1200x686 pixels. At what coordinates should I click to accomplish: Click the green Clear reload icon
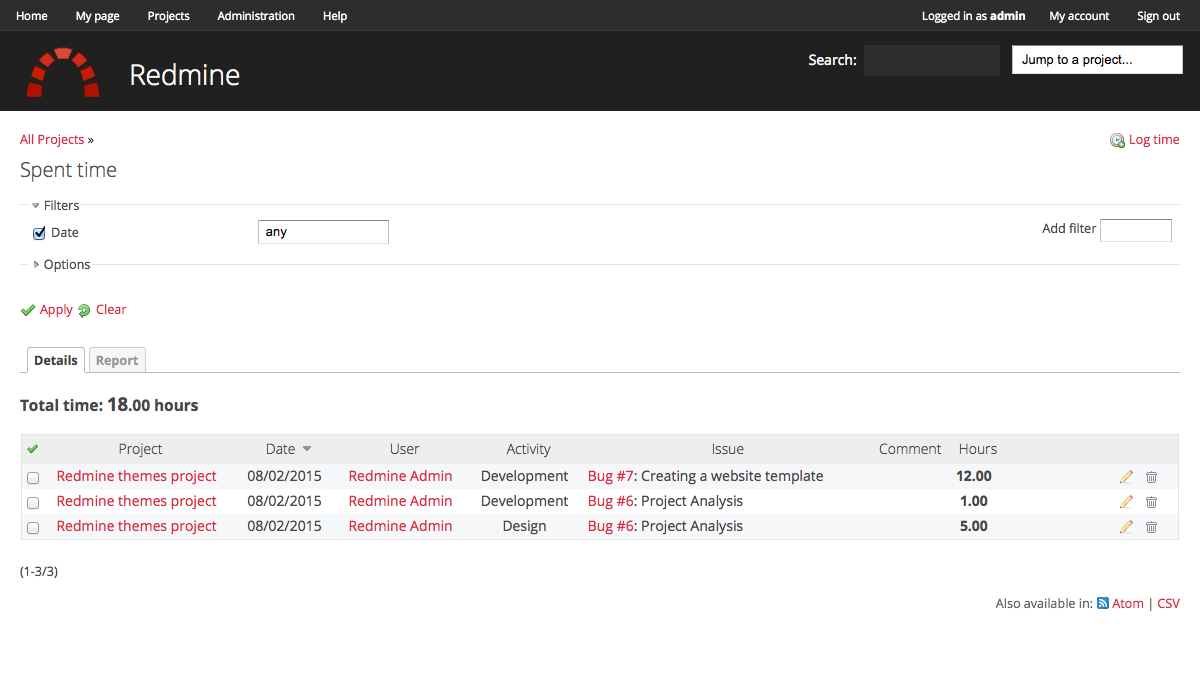tap(84, 310)
